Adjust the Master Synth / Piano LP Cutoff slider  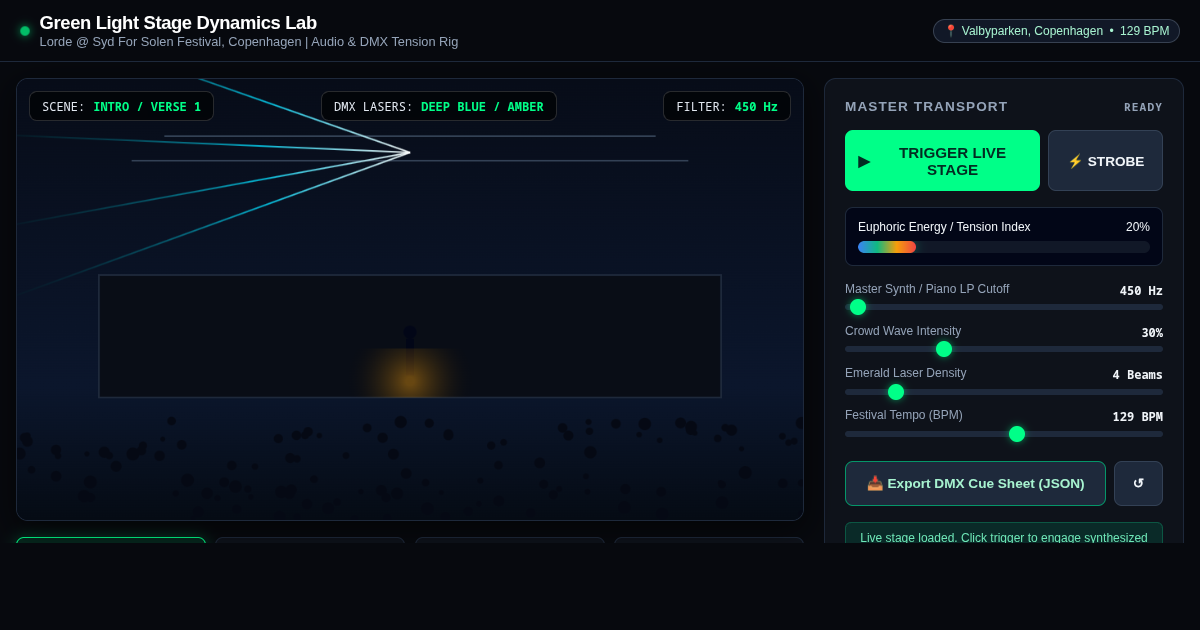click(1004, 307)
